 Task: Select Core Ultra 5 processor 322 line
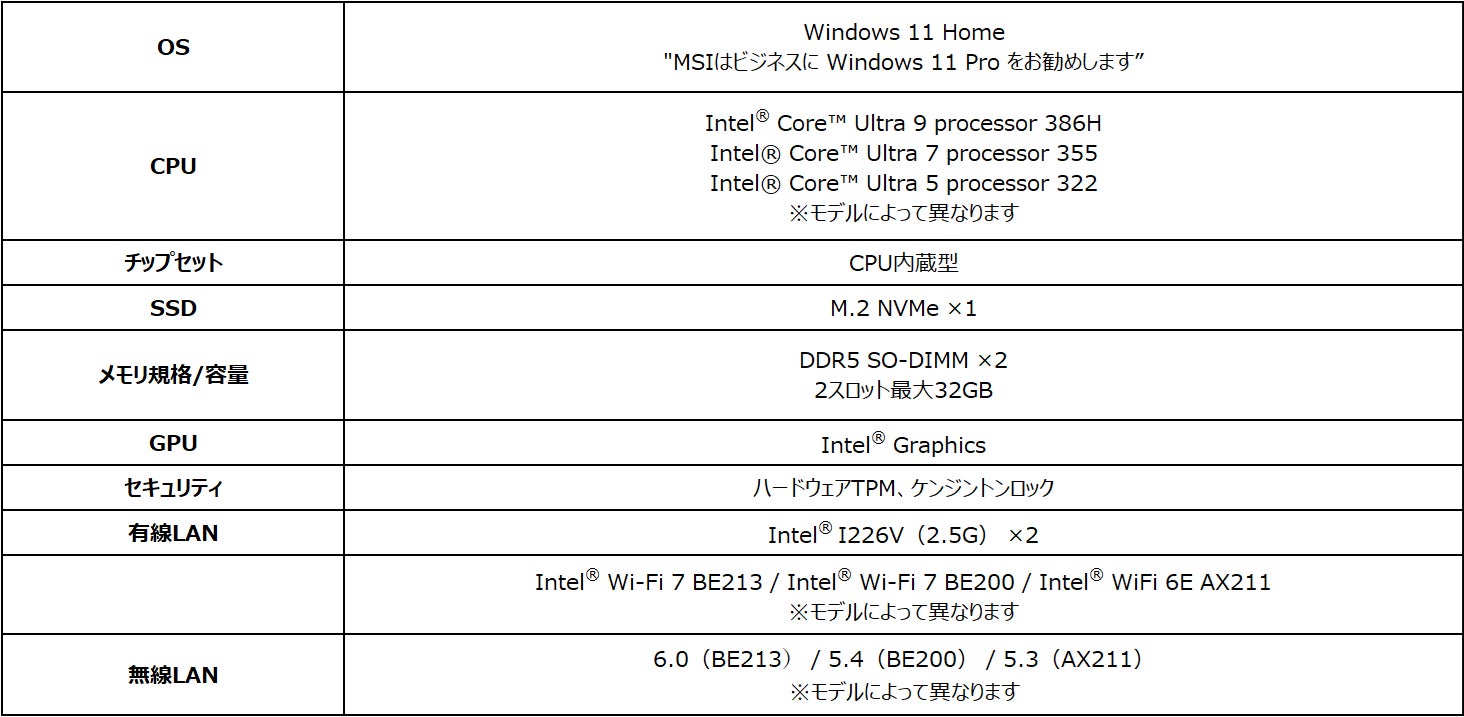[903, 183]
